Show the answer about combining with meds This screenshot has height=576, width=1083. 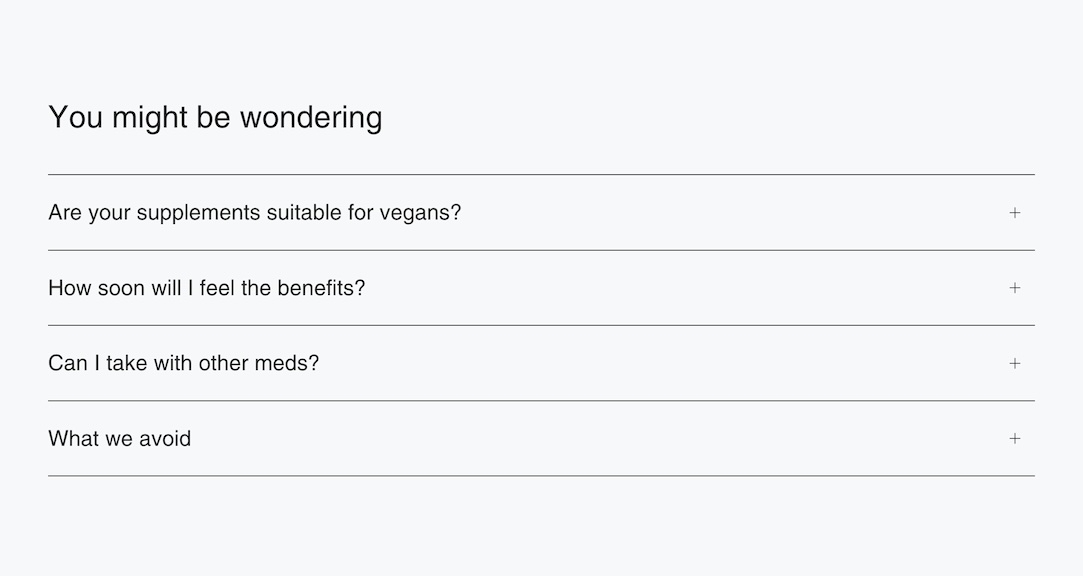coord(183,363)
